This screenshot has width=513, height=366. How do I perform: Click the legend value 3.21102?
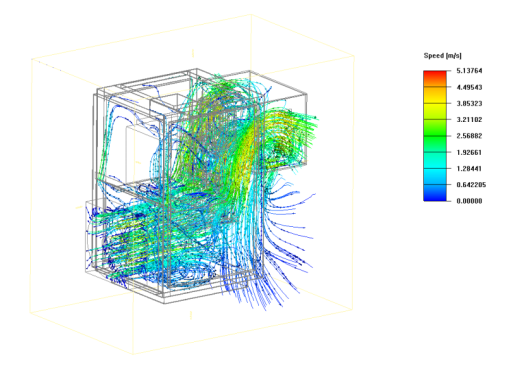(469, 119)
